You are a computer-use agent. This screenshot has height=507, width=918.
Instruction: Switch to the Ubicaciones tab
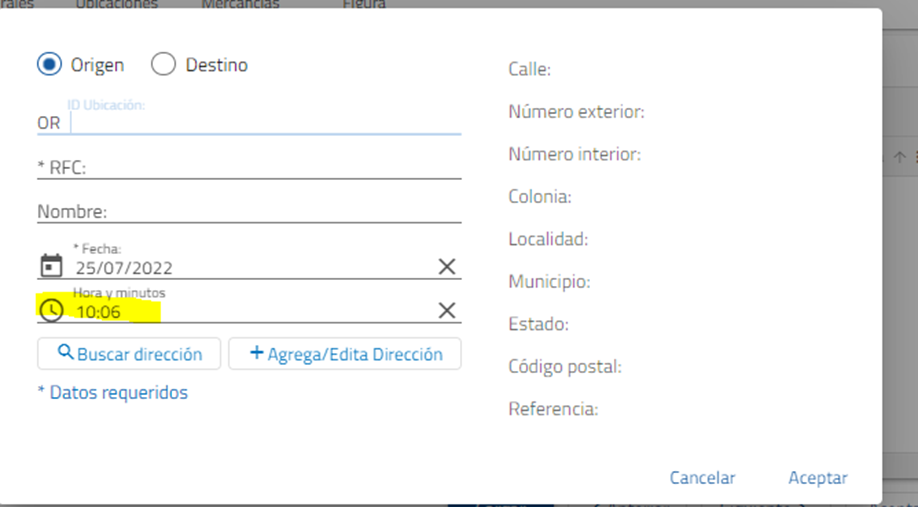coord(117,4)
